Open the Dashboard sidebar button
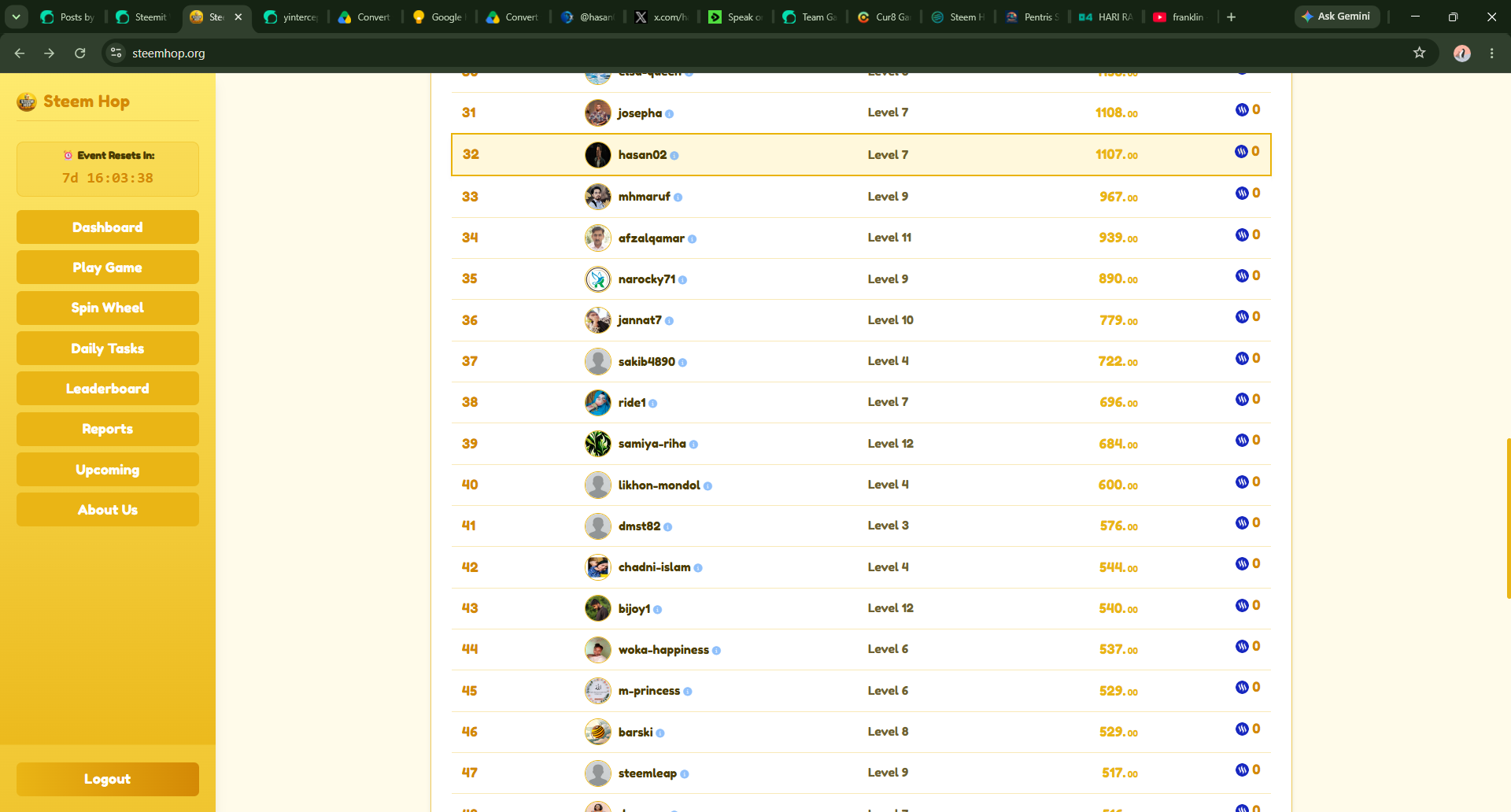The width and height of the screenshot is (1511, 812). (108, 227)
